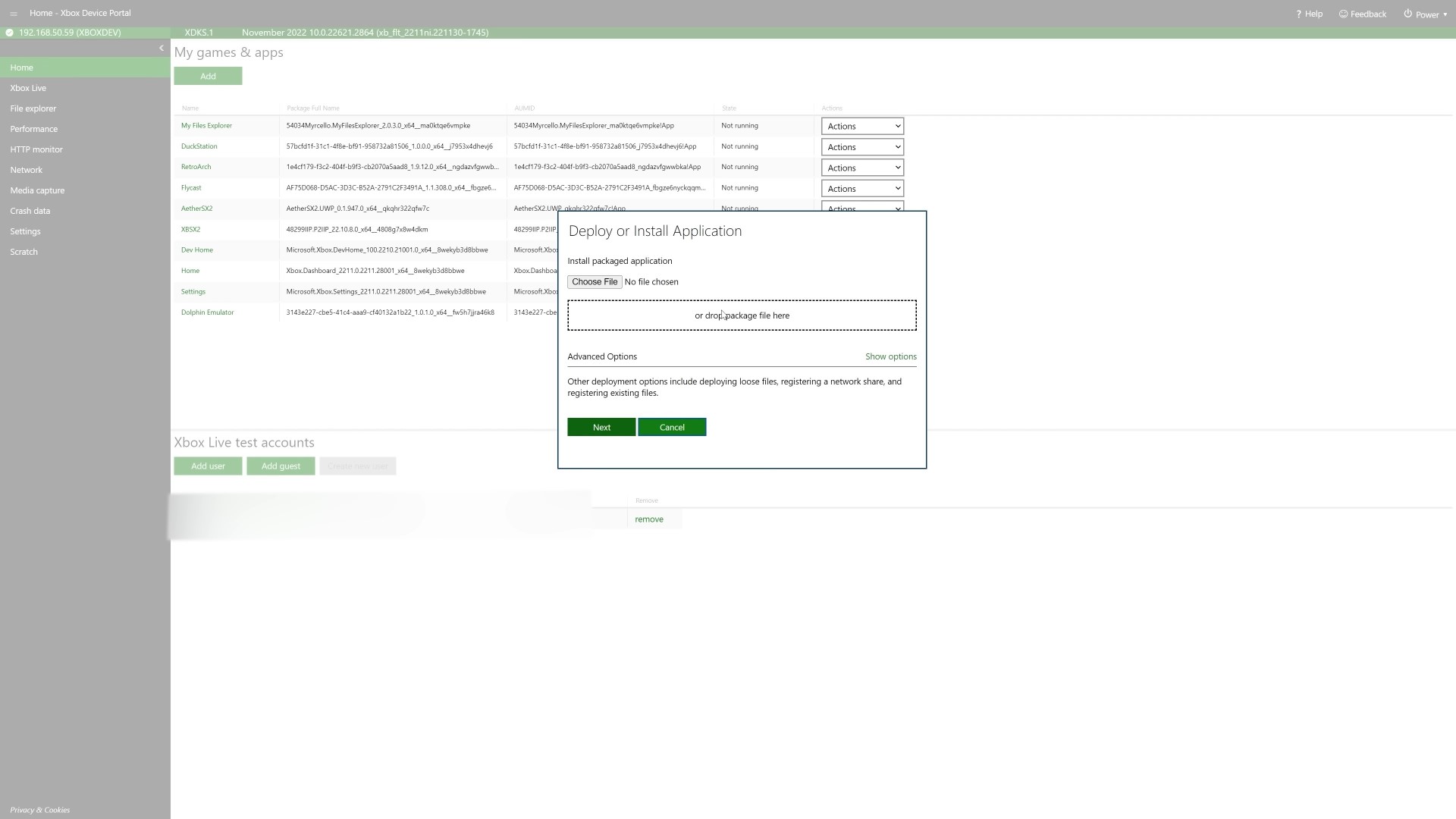Viewport: 1456px width, 819px height.
Task: Open Privacy & Cookies link
Action: pos(40,810)
